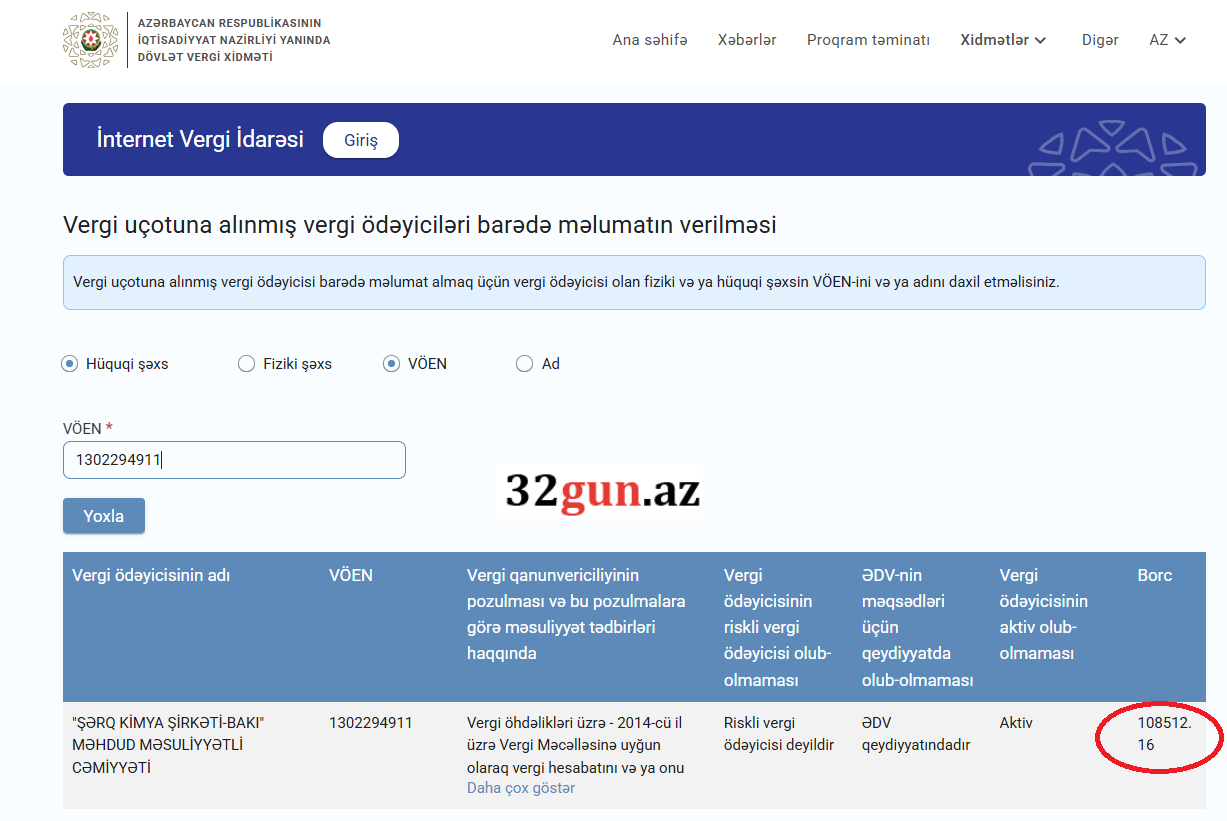
Task: Click the Vergi ödəyicisinin adı column header
Action: (x=151, y=575)
